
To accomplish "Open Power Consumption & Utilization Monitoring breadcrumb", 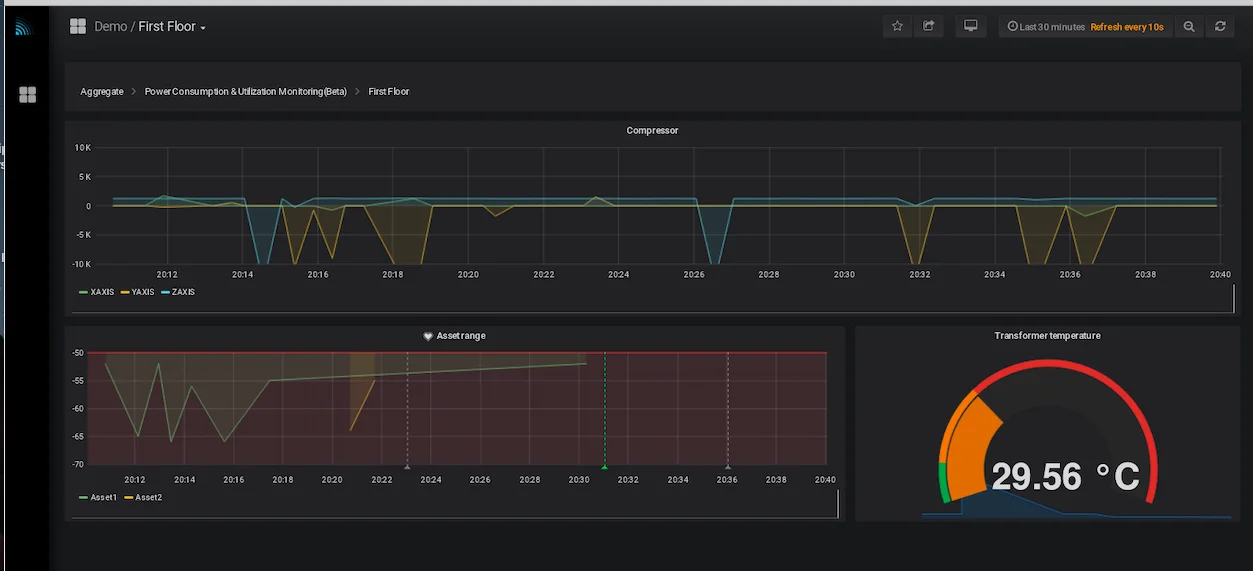I will pyautogui.click(x=246, y=91).
